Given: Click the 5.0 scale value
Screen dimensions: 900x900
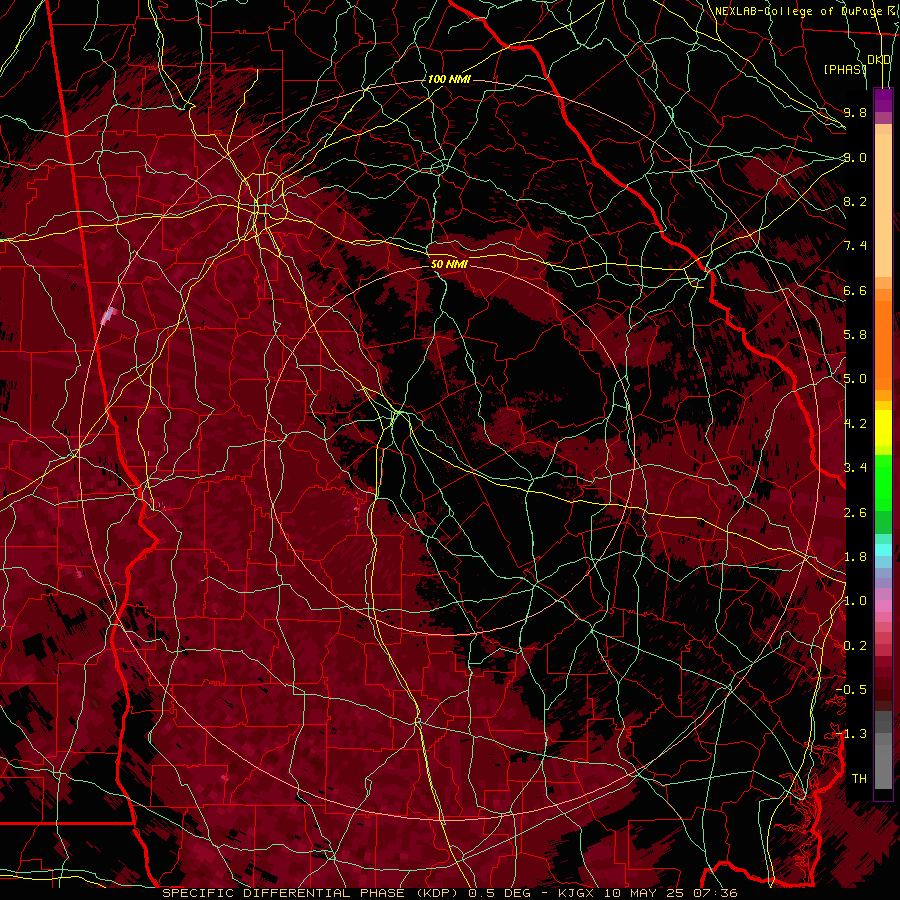Looking at the screenshot, I should click(x=855, y=379).
